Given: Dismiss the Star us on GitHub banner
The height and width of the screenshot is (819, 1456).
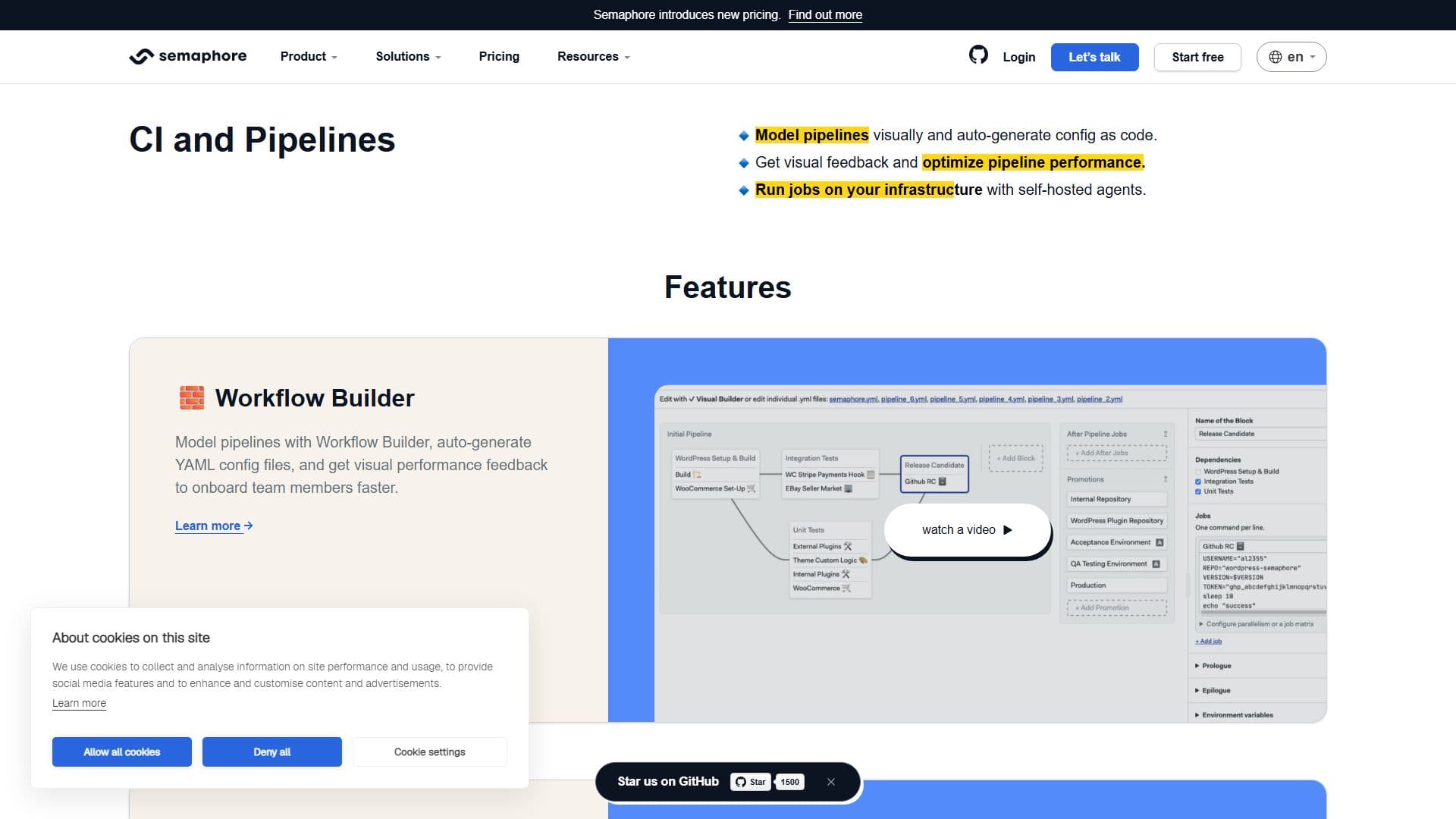Looking at the screenshot, I should click(831, 782).
